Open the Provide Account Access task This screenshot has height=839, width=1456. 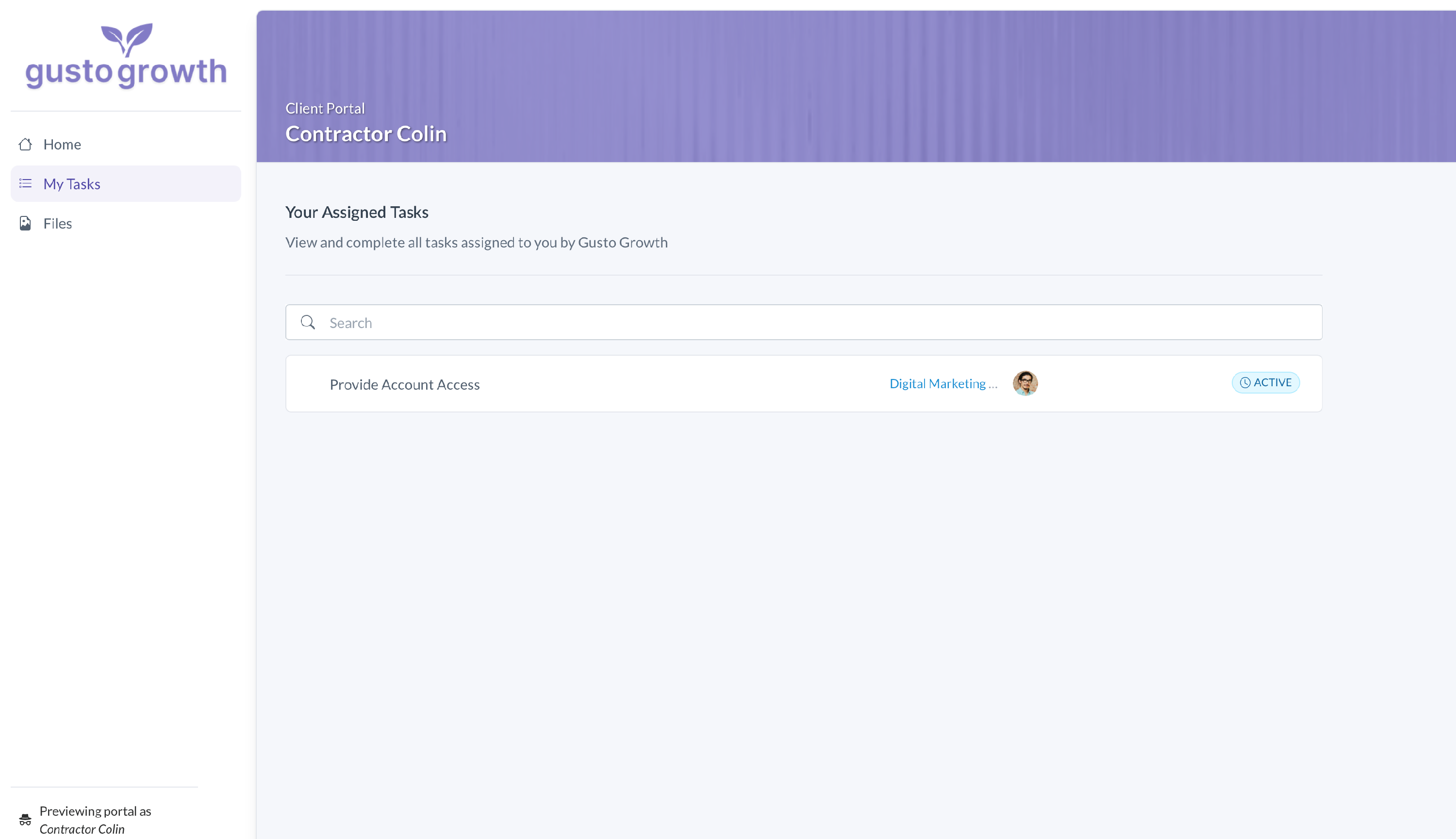[x=404, y=384]
